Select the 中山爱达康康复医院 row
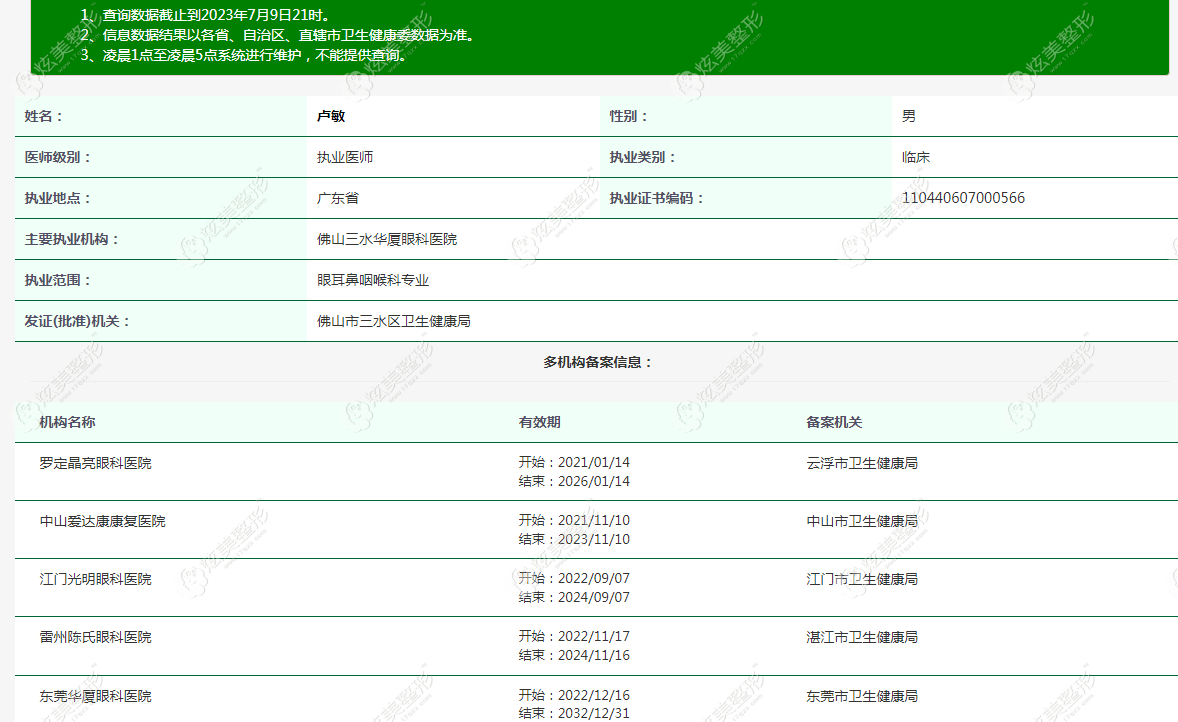This screenshot has height=722, width=1178. click(597, 530)
